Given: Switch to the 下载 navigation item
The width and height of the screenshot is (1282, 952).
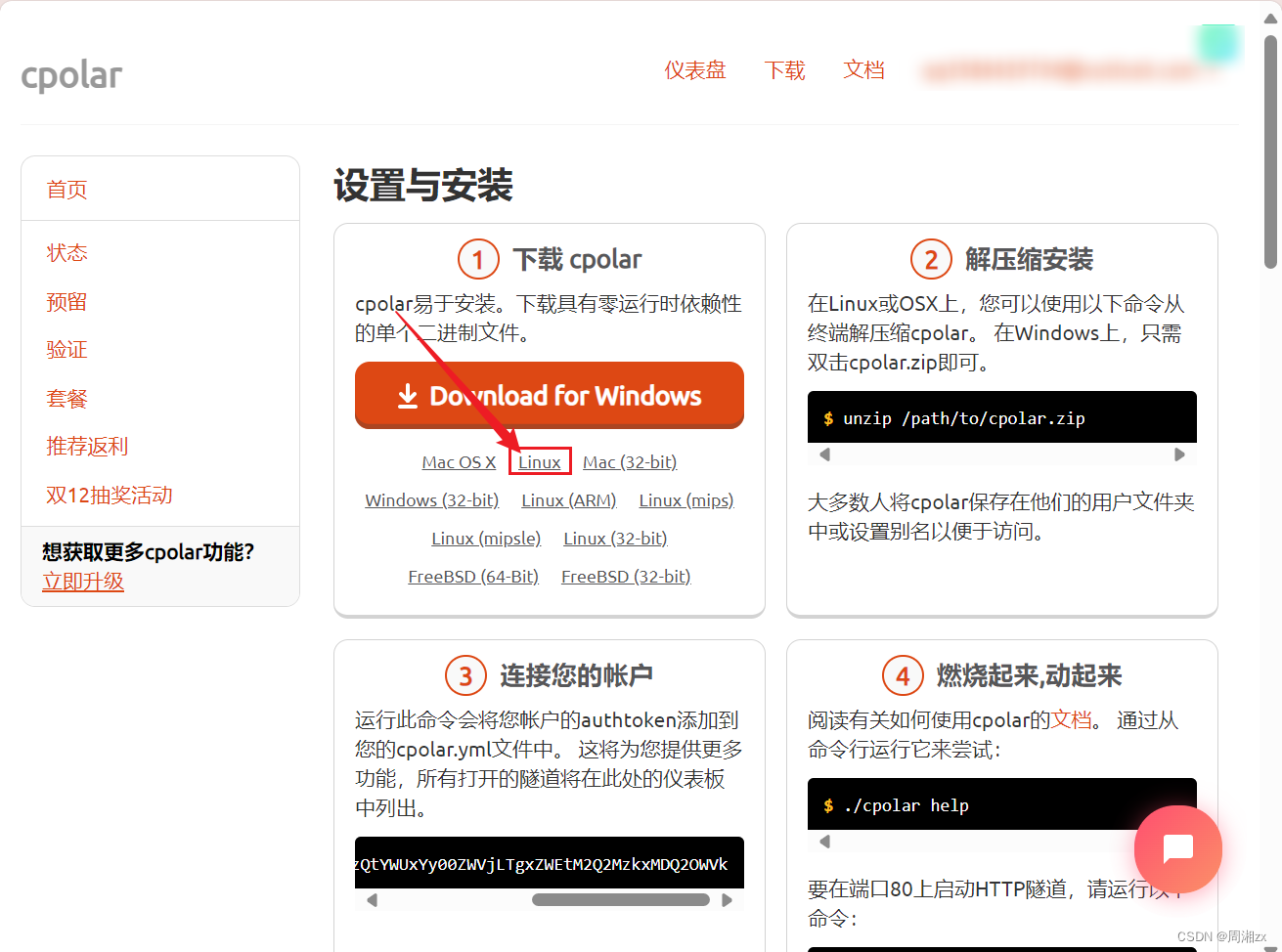Looking at the screenshot, I should [x=784, y=70].
